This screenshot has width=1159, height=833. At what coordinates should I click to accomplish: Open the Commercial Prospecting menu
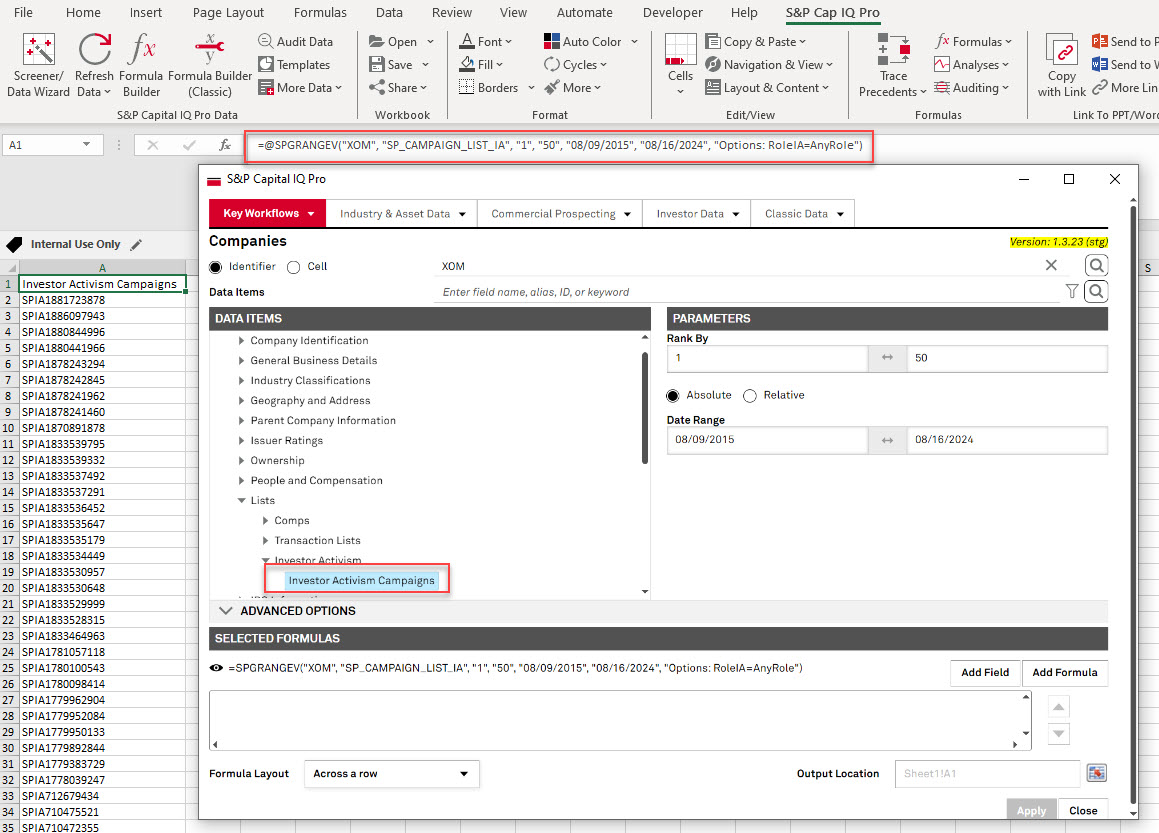(560, 214)
